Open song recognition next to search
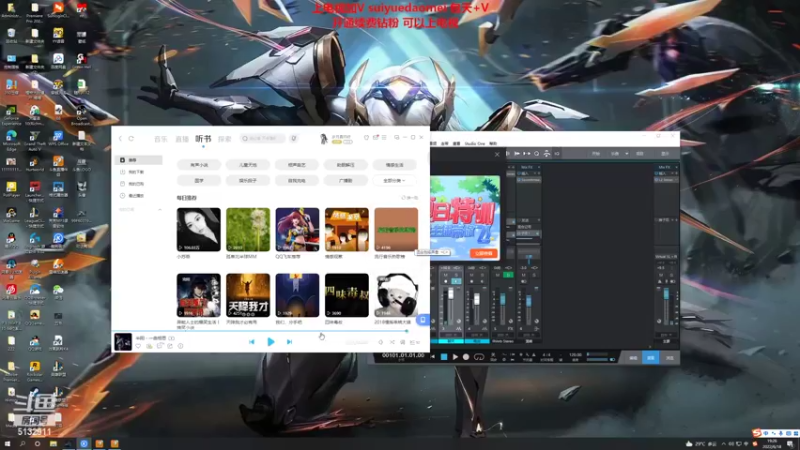This screenshot has height=450, width=800. point(294,138)
